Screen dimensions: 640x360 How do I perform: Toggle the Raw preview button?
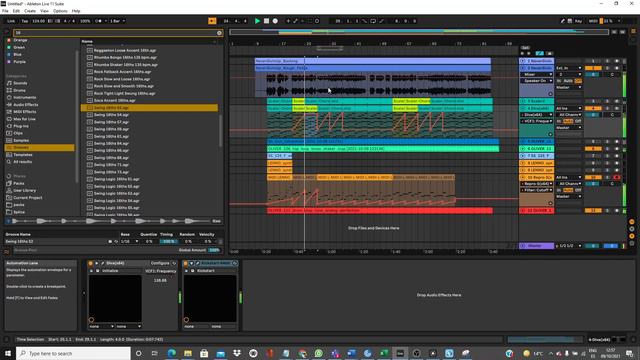point(216,221)
